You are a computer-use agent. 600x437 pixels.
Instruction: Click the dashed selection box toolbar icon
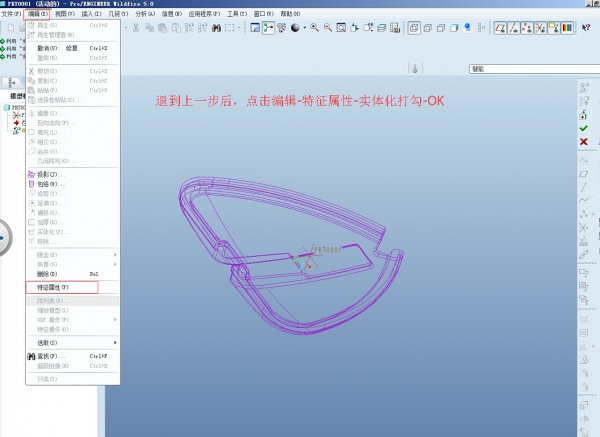(229, 28)
